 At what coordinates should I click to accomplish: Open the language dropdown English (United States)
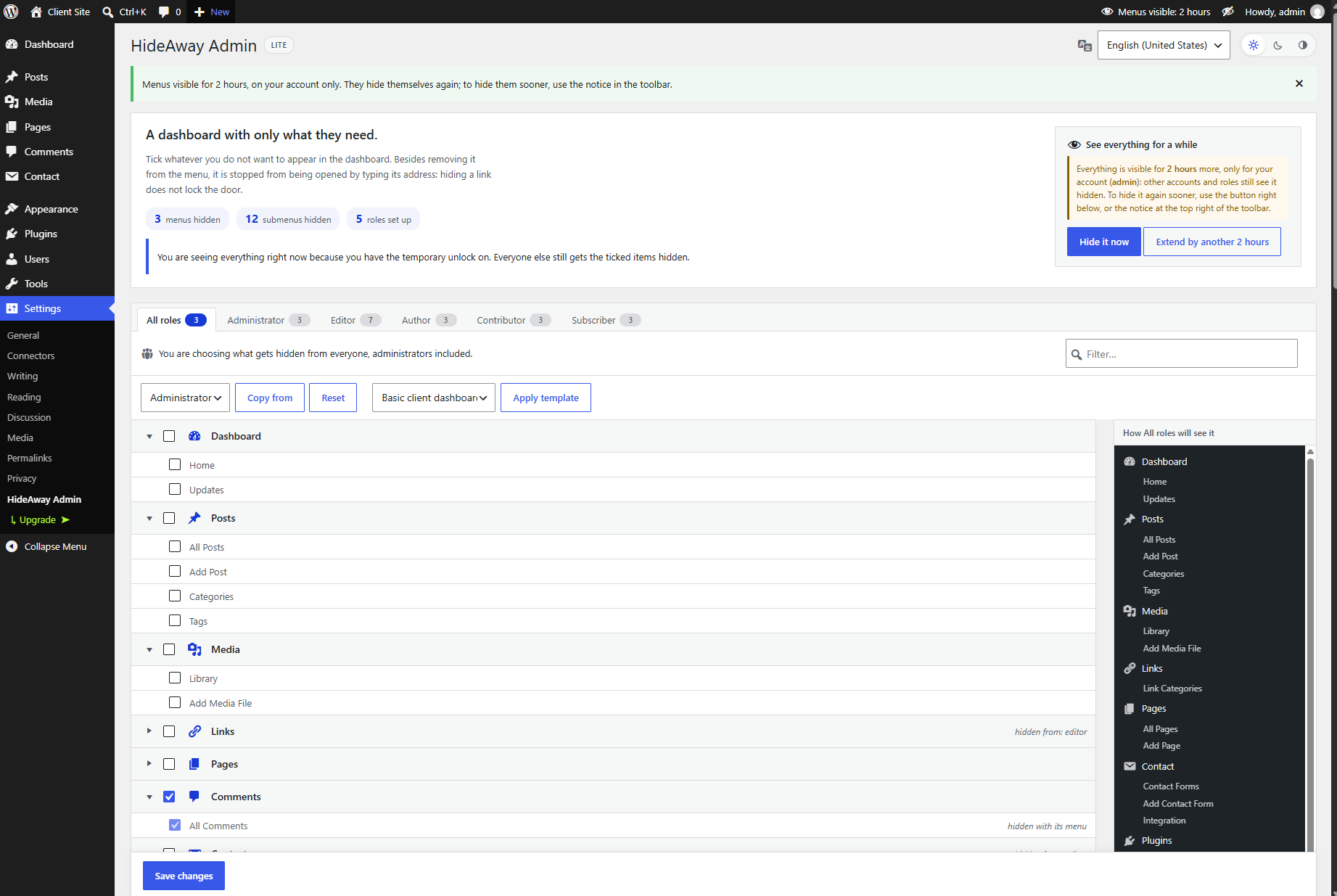(x=1164, y=45)
